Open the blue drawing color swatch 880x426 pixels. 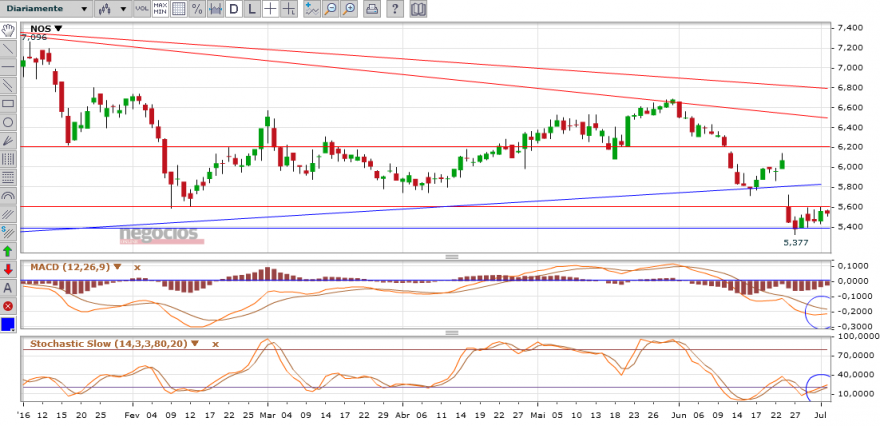click(x=8, y=324)
